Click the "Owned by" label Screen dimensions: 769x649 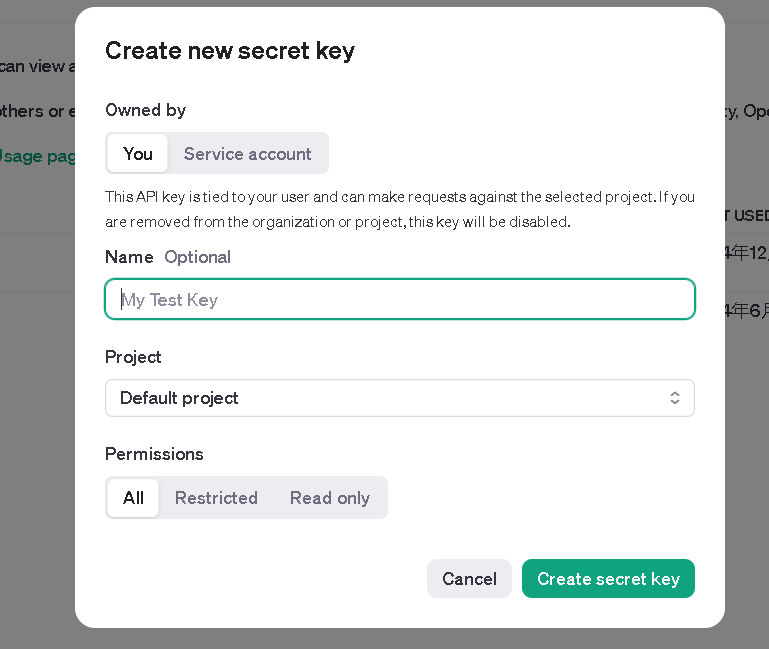(145, 110)
